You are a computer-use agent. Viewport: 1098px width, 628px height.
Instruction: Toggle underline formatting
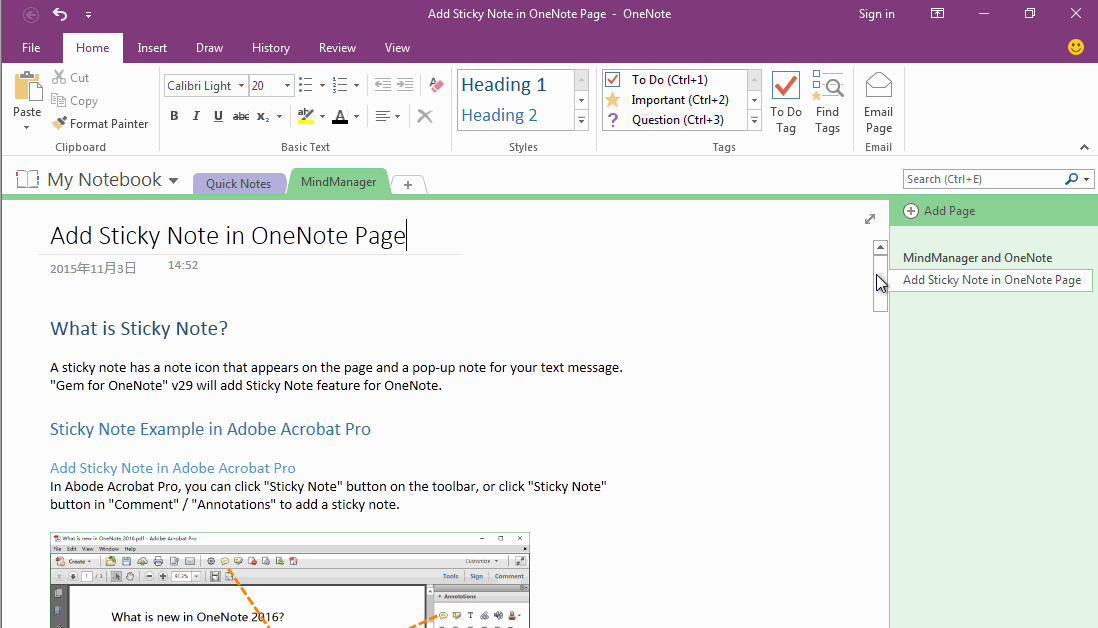coord(217,116)
